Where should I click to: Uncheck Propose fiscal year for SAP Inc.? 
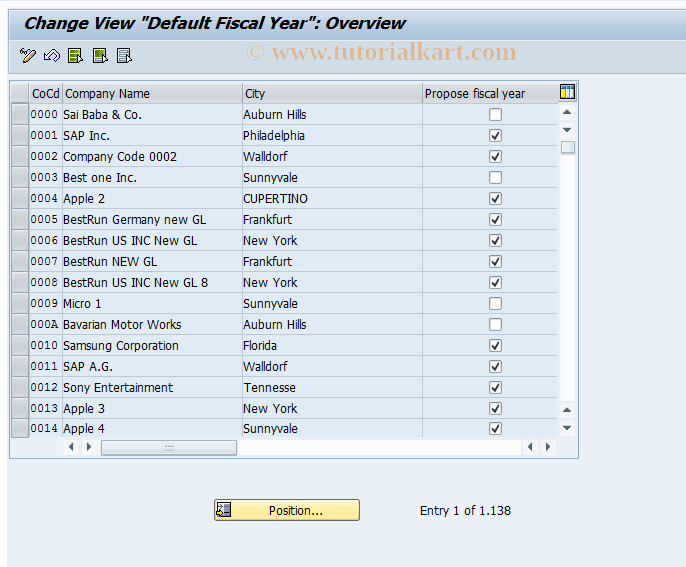495,136
